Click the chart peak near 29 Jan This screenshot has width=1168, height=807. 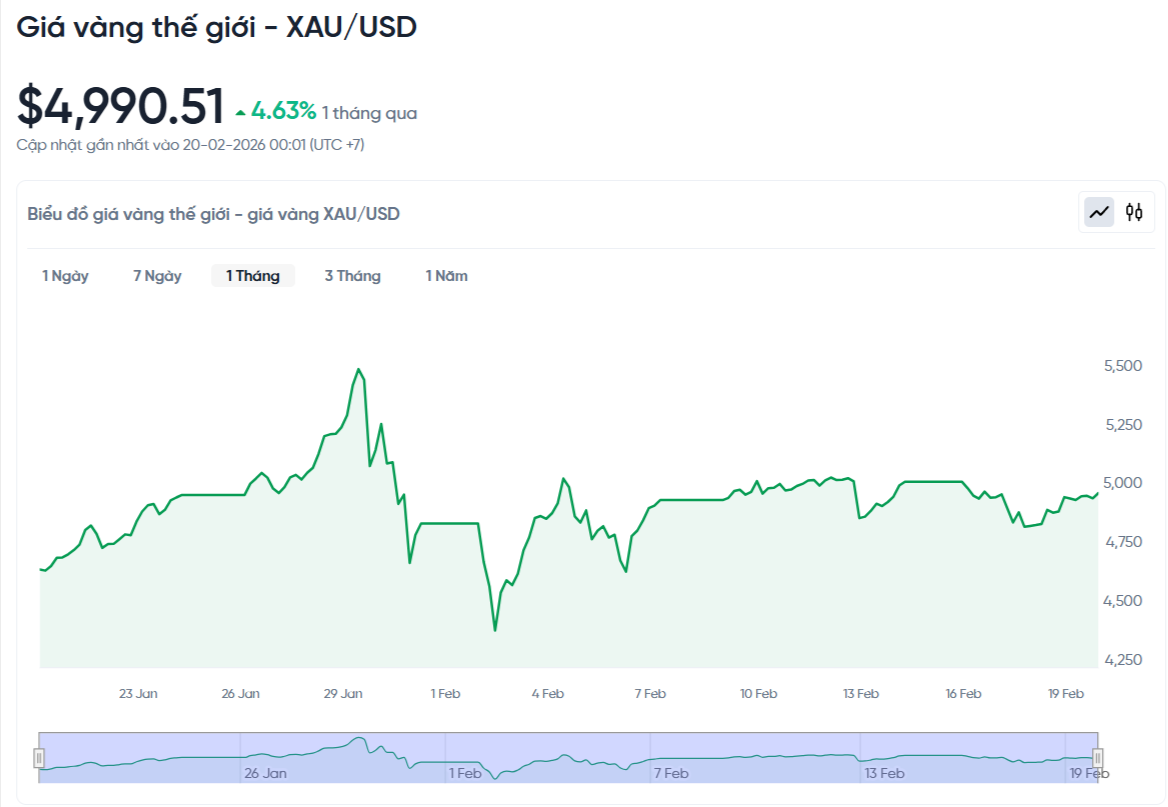point(358,370)
